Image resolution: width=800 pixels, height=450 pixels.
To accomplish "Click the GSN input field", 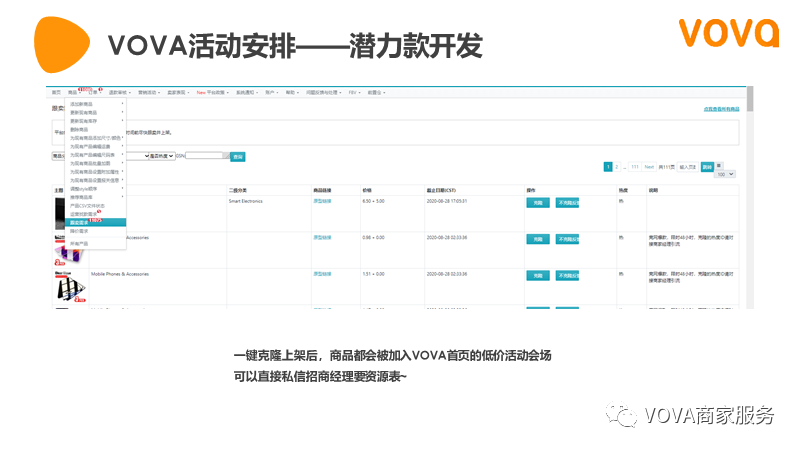I will click(207, 156).
